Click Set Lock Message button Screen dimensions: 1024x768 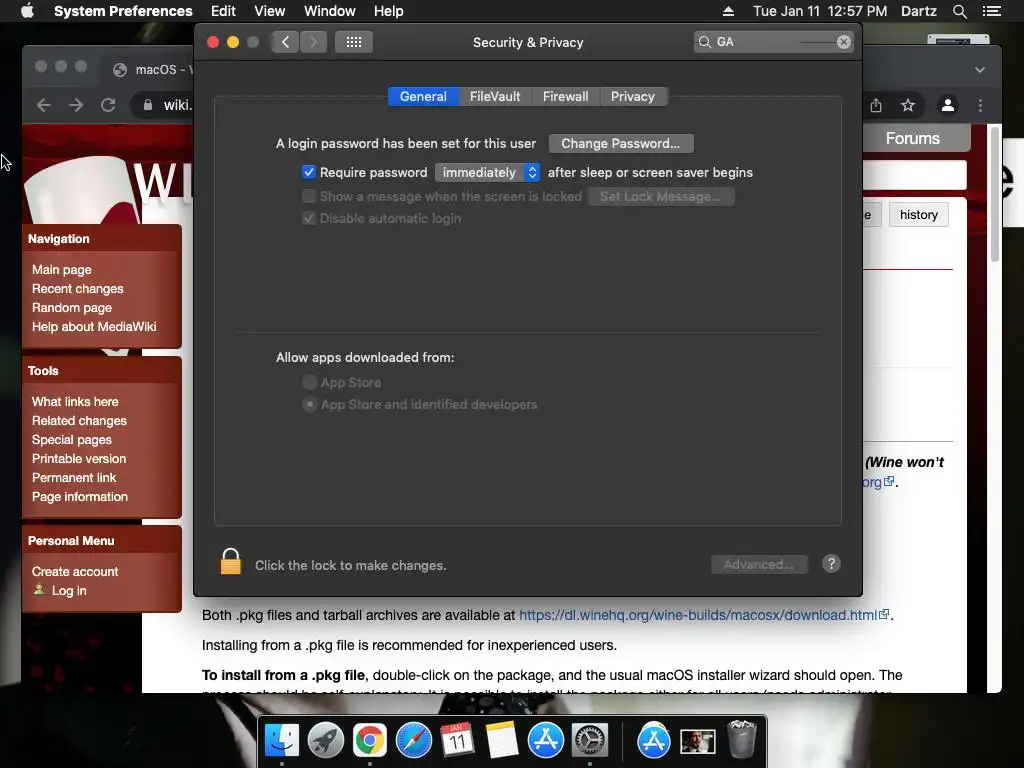(x=661, y=197)
